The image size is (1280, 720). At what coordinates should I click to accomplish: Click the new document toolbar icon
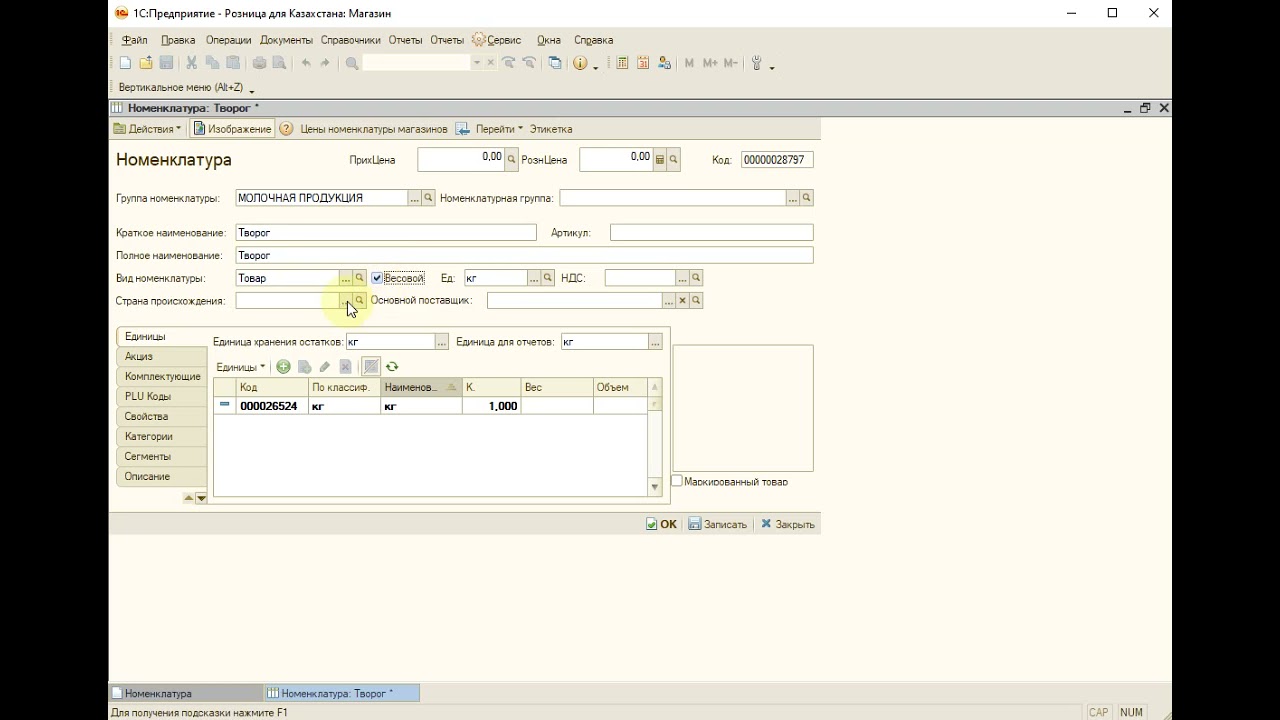[x=125, y=63]
